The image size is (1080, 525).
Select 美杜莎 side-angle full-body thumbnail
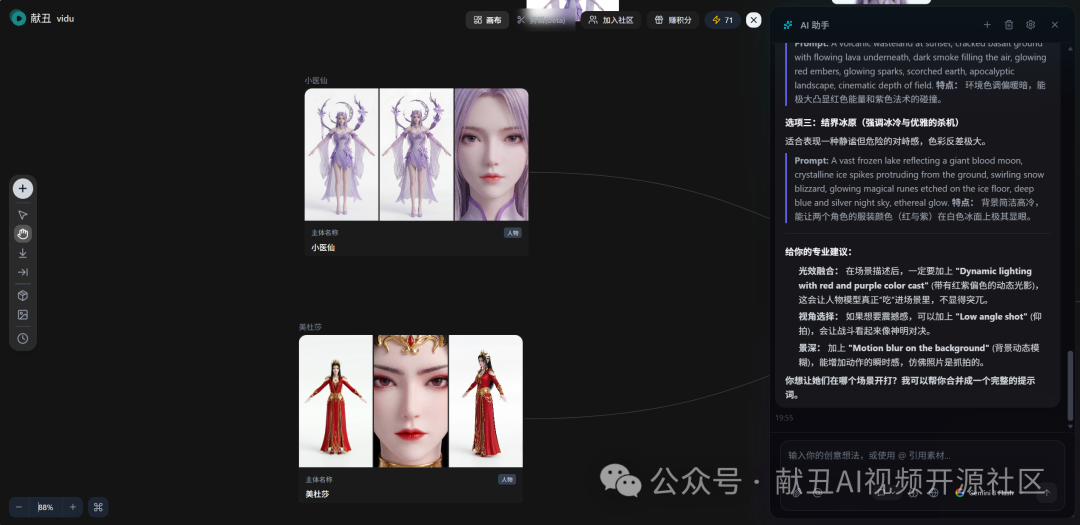pos(486,401)
